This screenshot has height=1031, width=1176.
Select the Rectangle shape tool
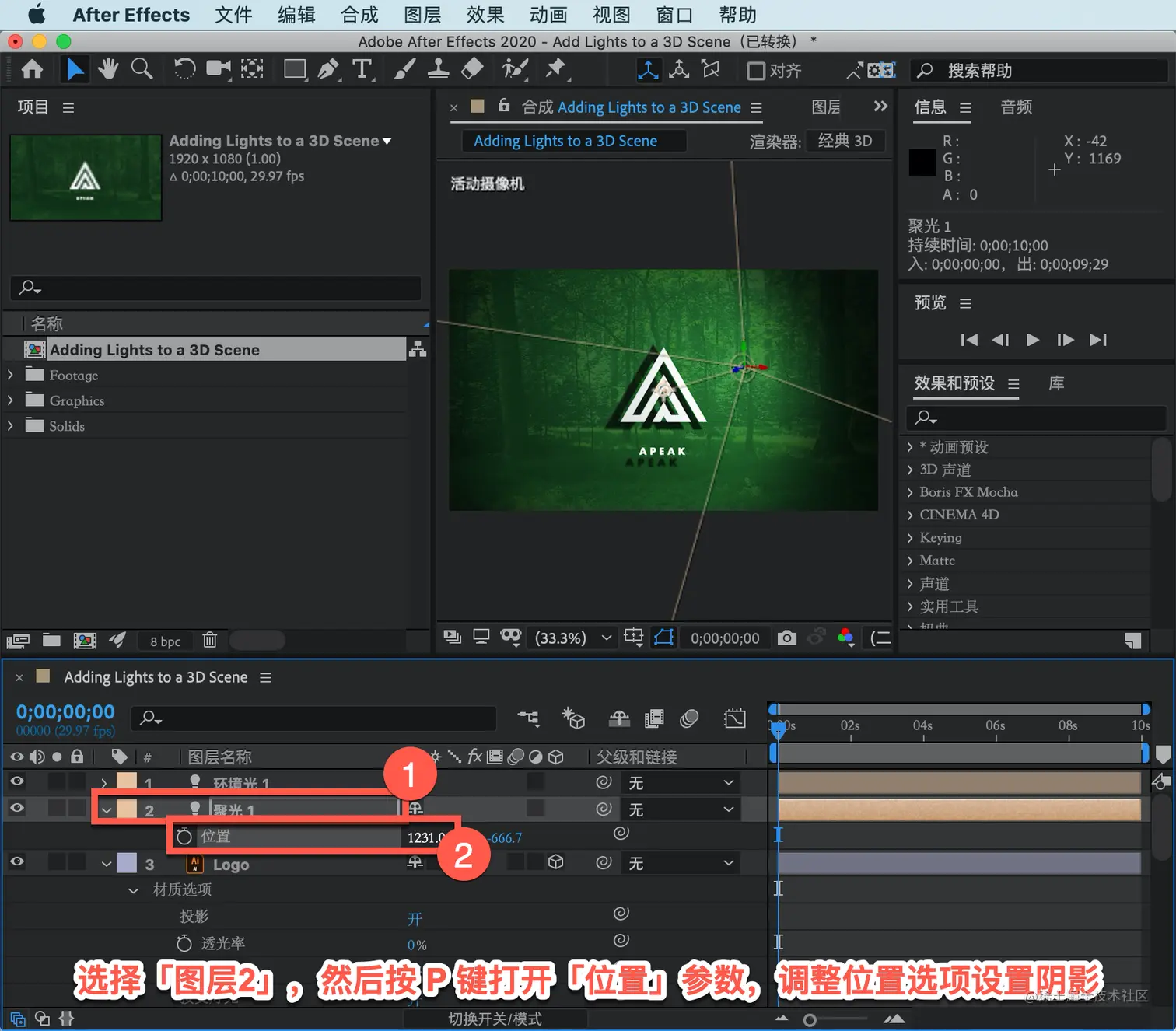296,70
